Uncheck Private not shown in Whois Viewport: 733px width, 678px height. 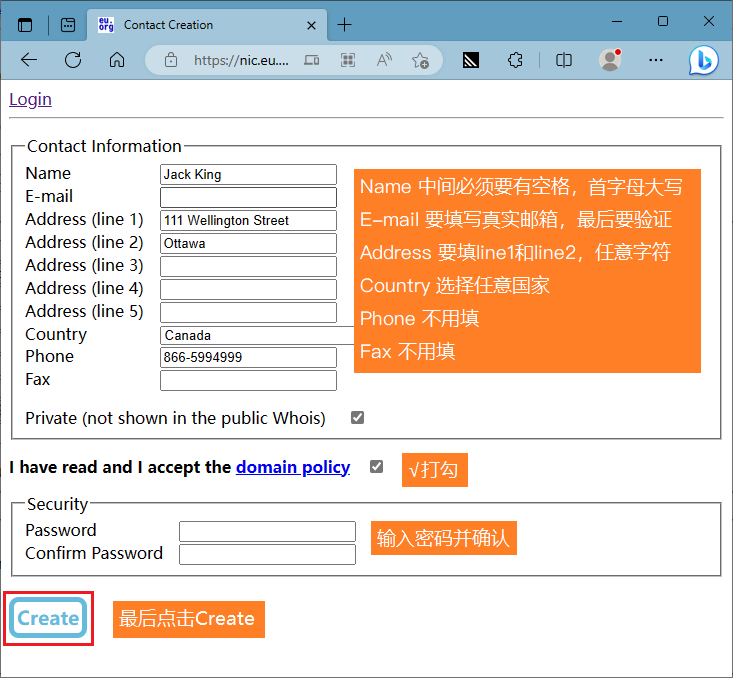point(357,418)
